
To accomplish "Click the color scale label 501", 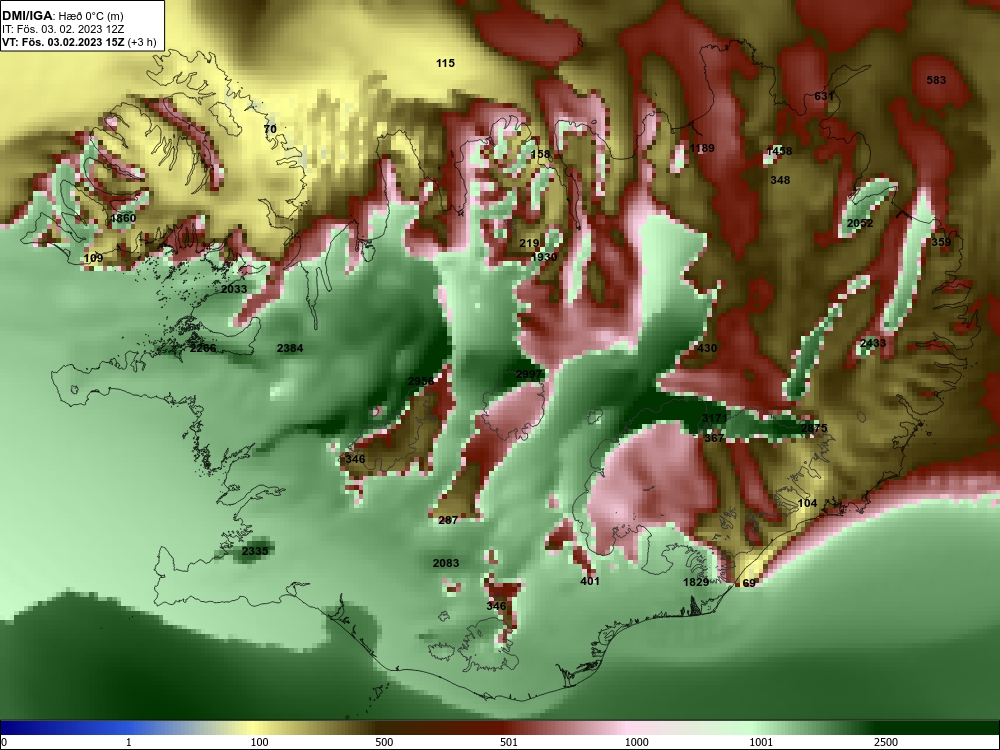I will click(x=509, y=742).
